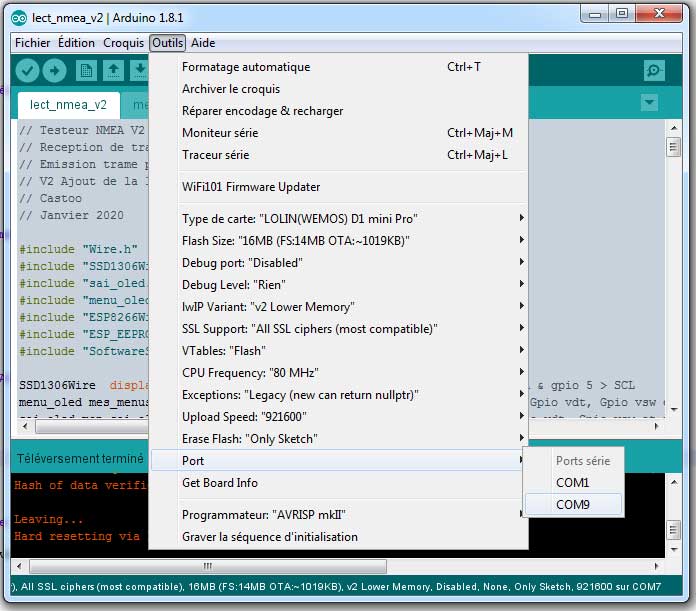The image size is (696, 611).
Task: Select the lect_nmea_v2 tab
Action: [x=68, y=105]
